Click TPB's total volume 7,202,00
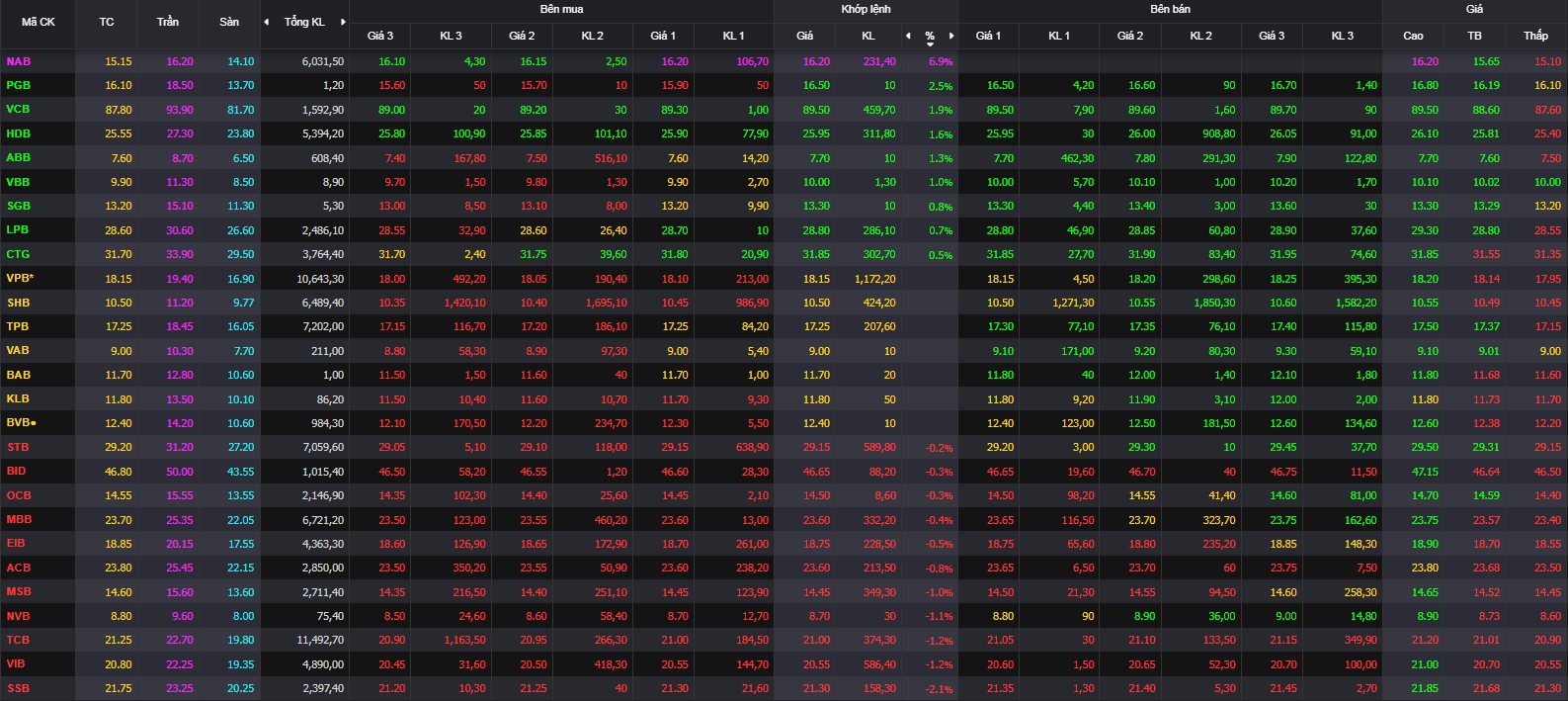 click(x=323, y=326)
